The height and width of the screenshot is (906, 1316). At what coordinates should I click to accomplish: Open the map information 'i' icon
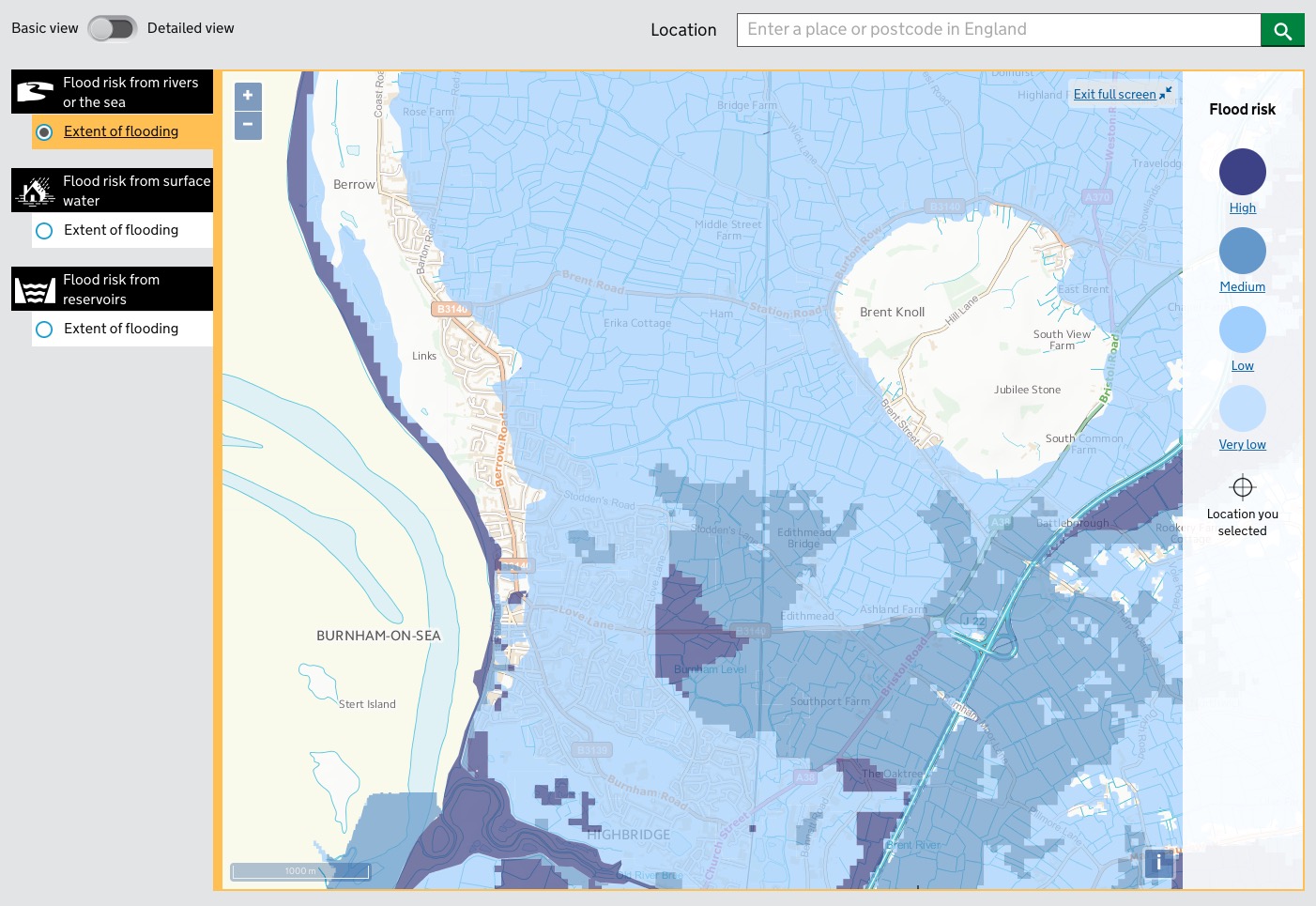pyautogui.click(x=1158, y=863)
